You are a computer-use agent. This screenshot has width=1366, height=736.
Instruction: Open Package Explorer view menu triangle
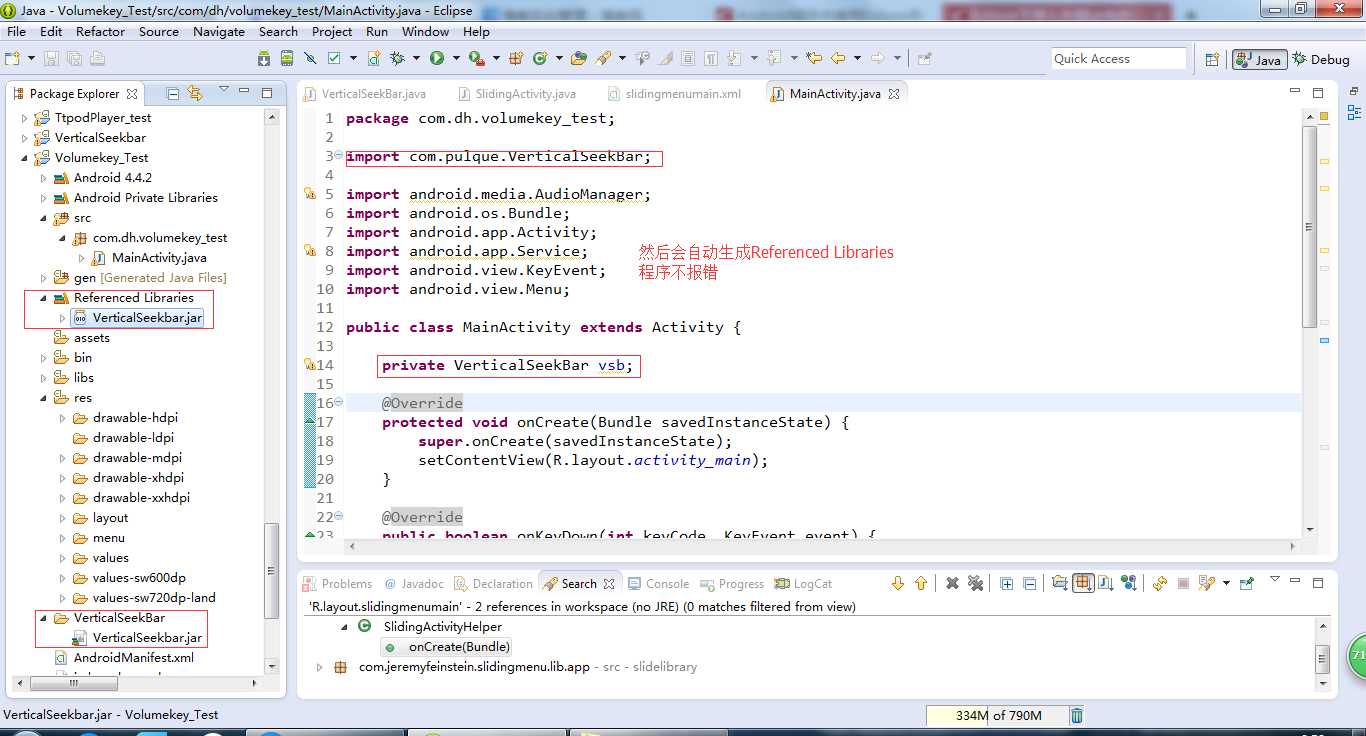coord(224,89)
